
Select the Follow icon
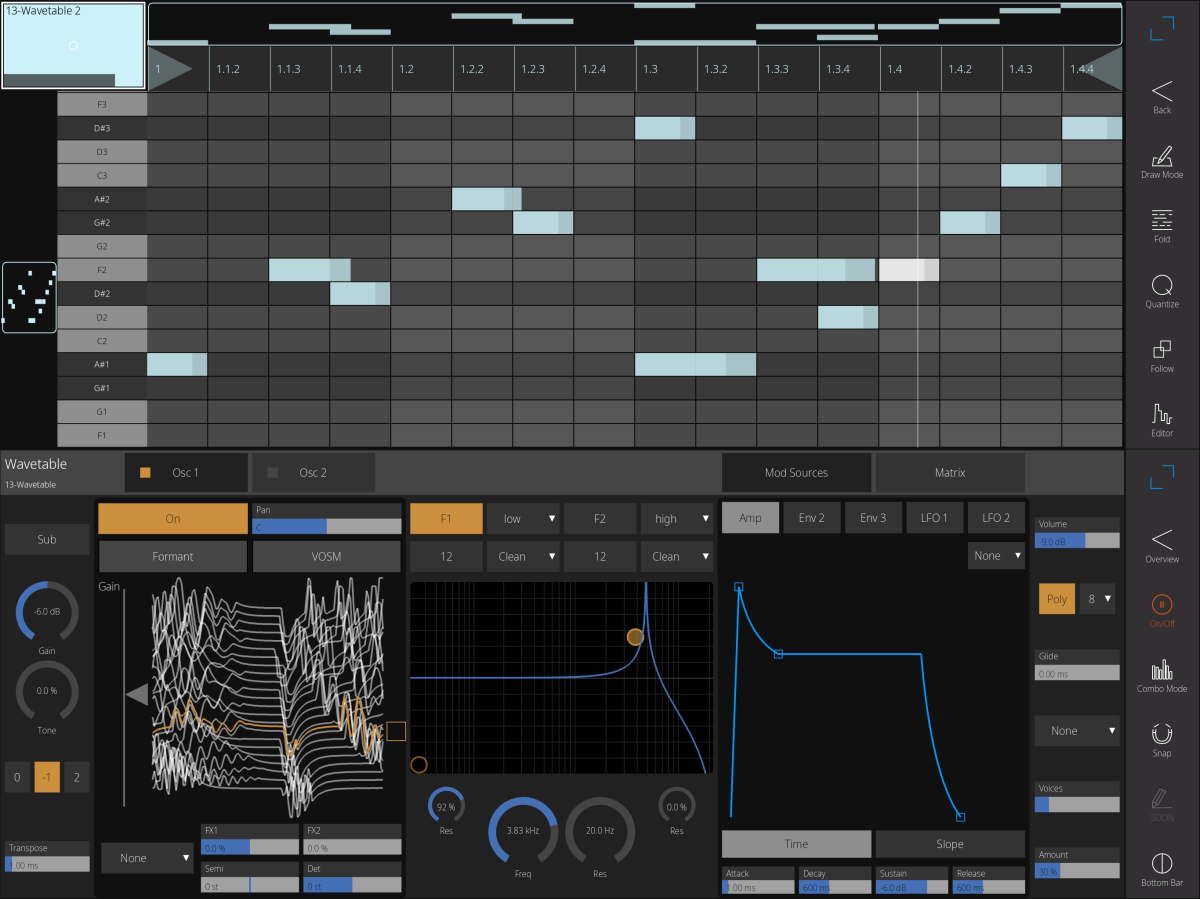[1161, 354]
